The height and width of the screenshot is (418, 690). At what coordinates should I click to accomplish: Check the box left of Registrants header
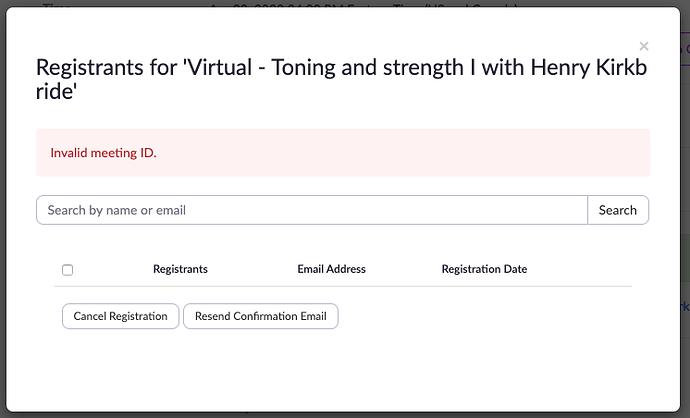[x=68, y=270]
